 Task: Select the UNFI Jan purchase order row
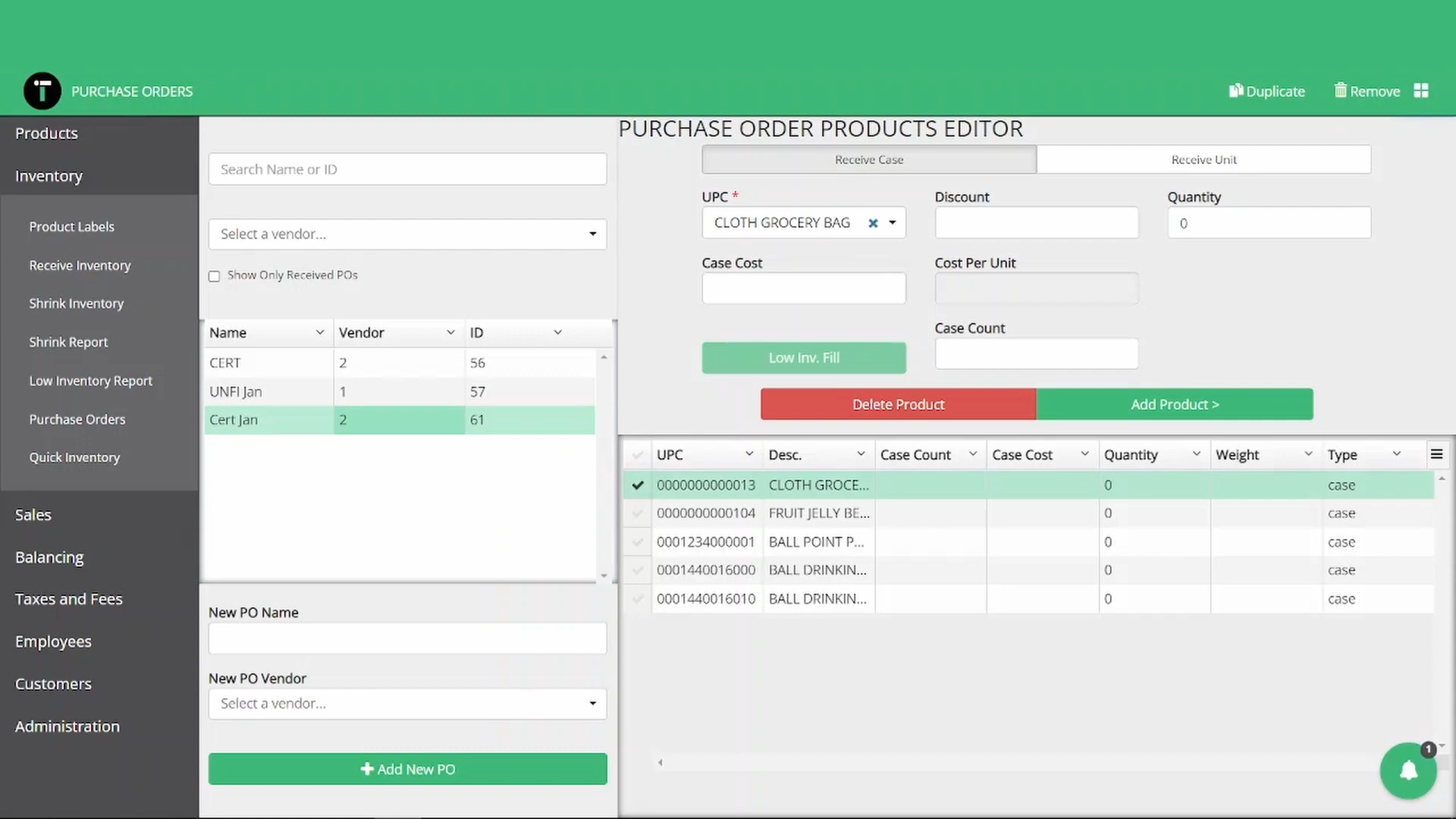coord(400,391)
